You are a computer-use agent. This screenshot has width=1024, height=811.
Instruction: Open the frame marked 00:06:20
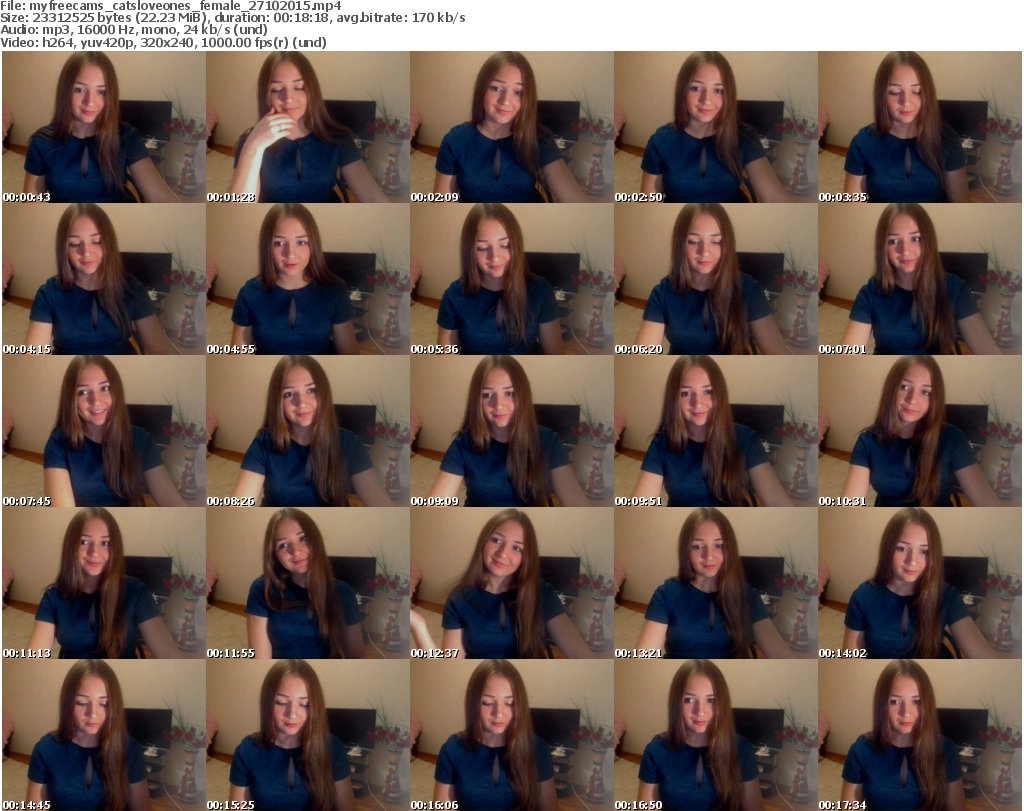coord(716,279)
